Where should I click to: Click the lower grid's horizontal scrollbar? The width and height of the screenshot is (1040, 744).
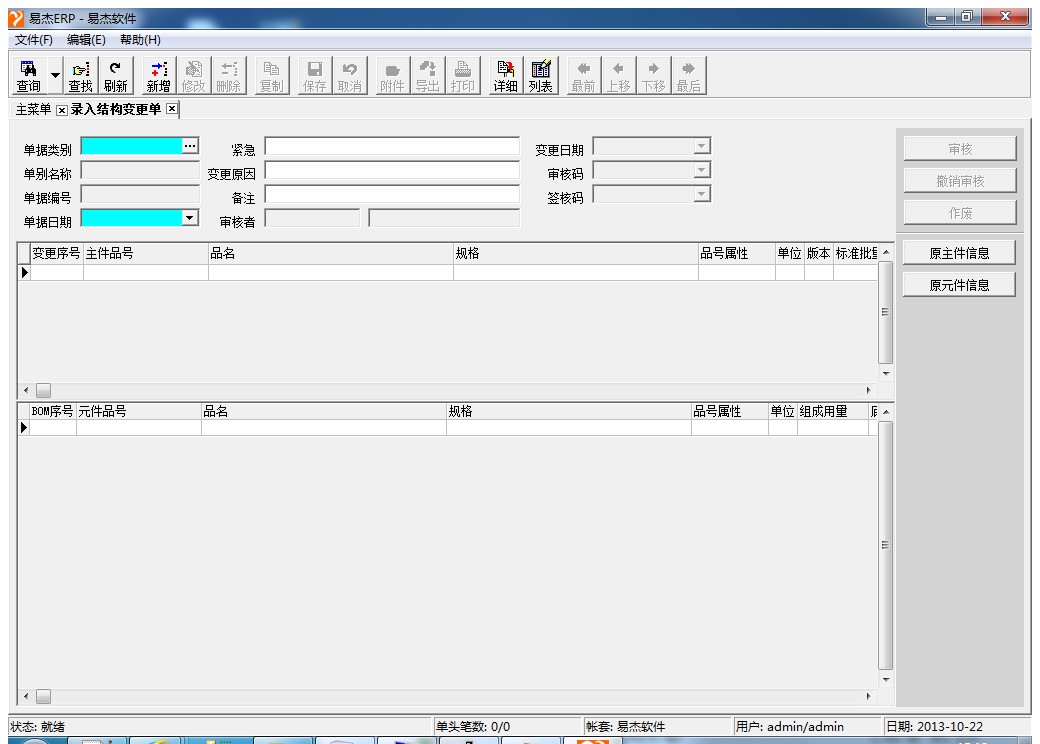450,696
